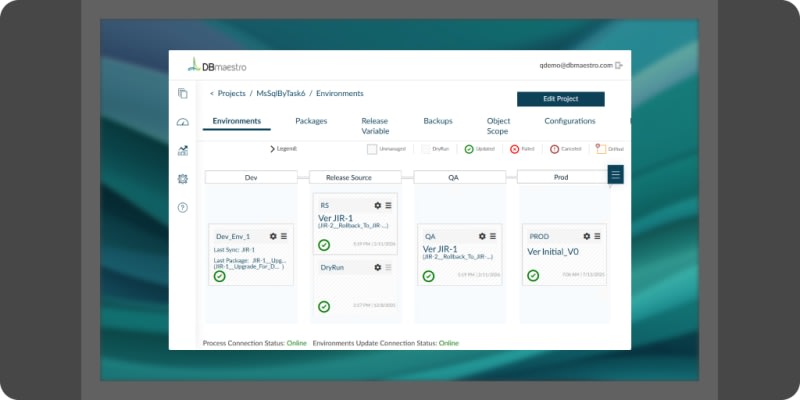Click the green check status on RS card
This screenshot has width=800, height=400.
pyautogui.click(x=324, y=245)
